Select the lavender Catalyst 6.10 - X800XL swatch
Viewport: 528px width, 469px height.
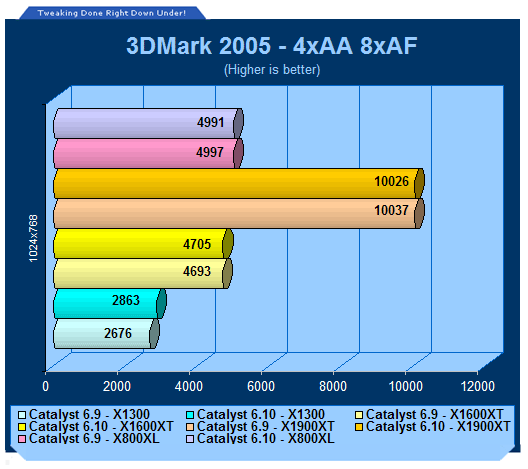pos(190,439)
